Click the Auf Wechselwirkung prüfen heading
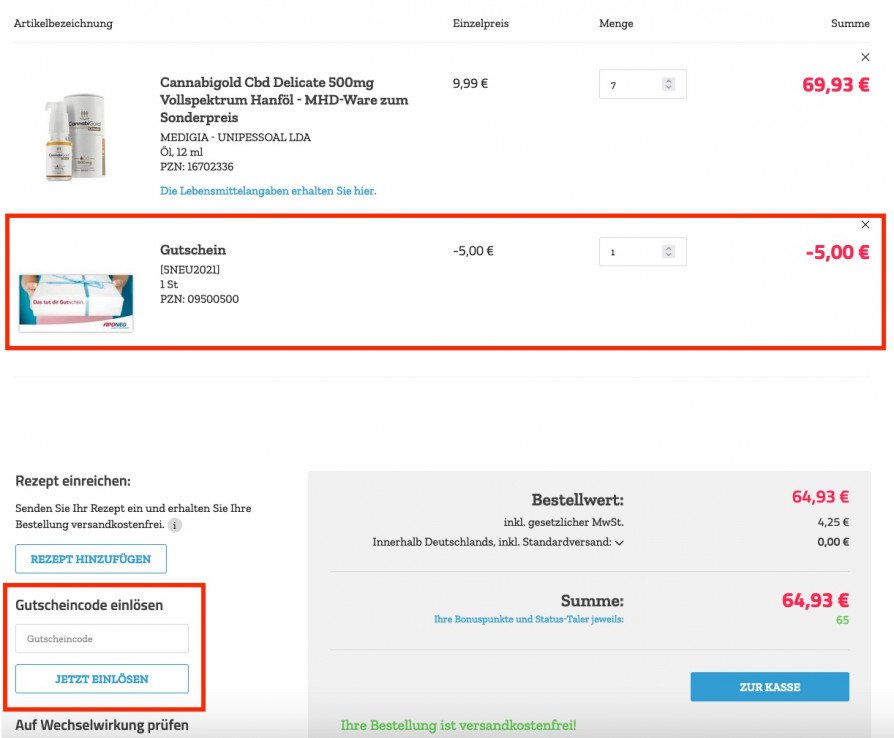 point(102,725)
